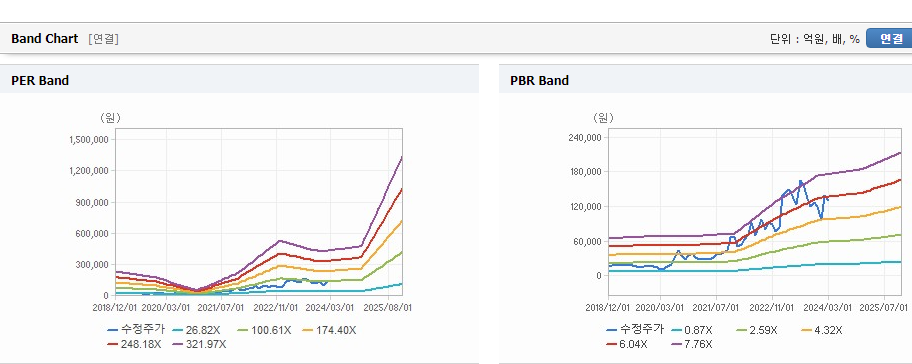
Task: Toggle the 248.18X legend entry
Action: coord(134,344)
